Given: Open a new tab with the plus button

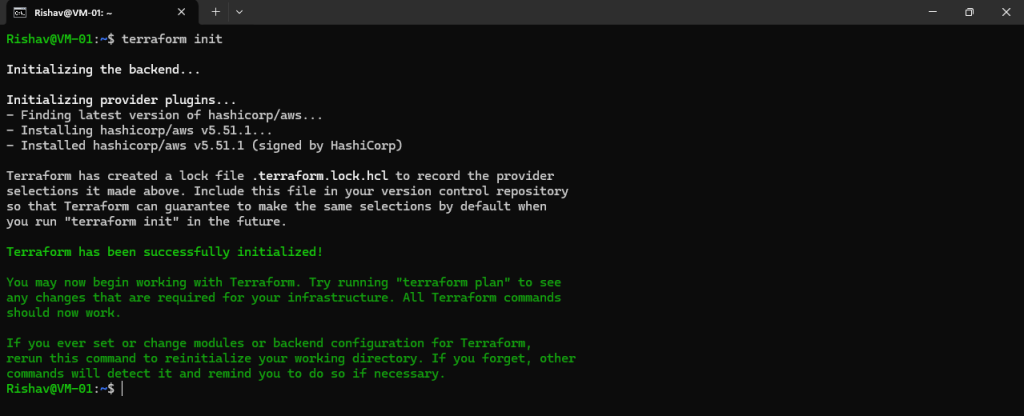Looking at the screenshot, I should tap(216, 12).
